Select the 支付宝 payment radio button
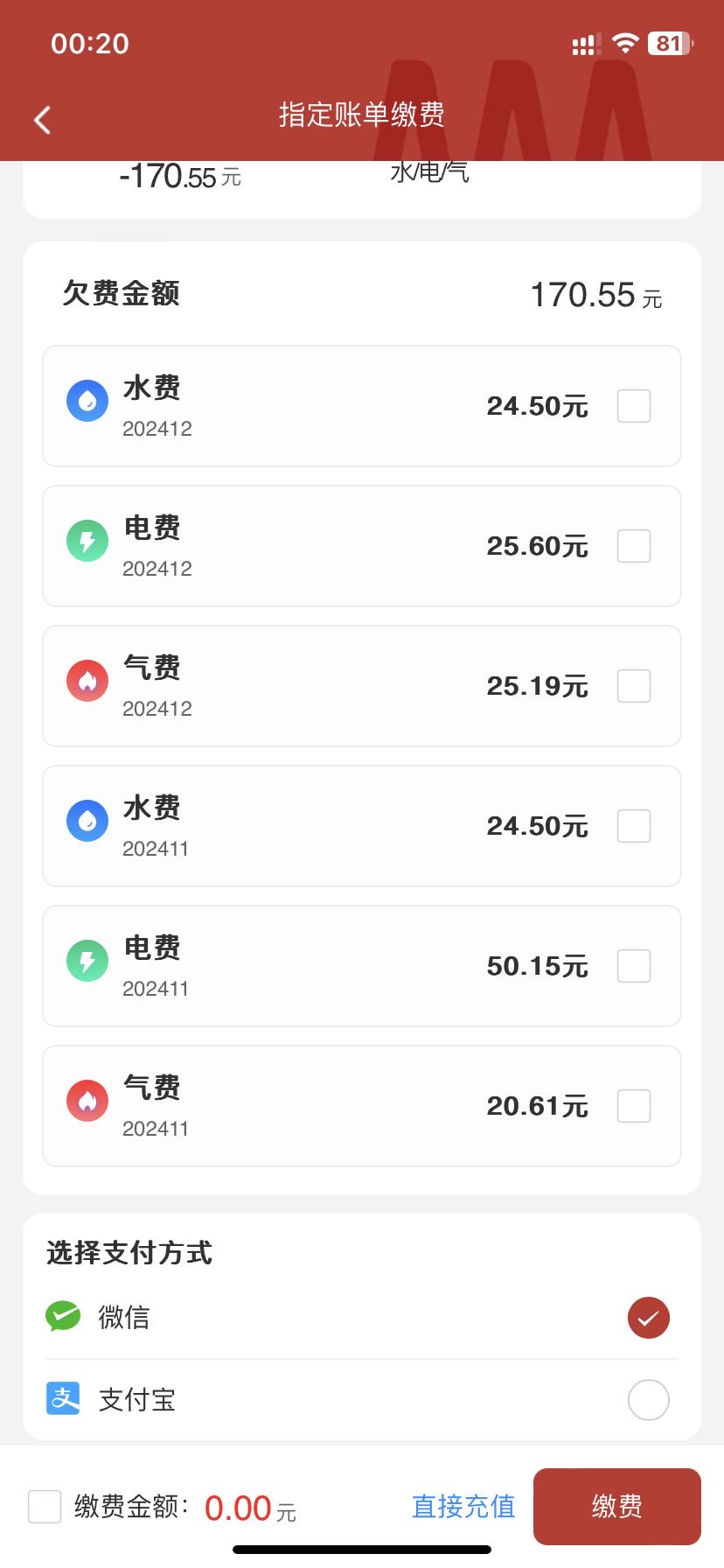The image size is (724, 1568). 648,1400
